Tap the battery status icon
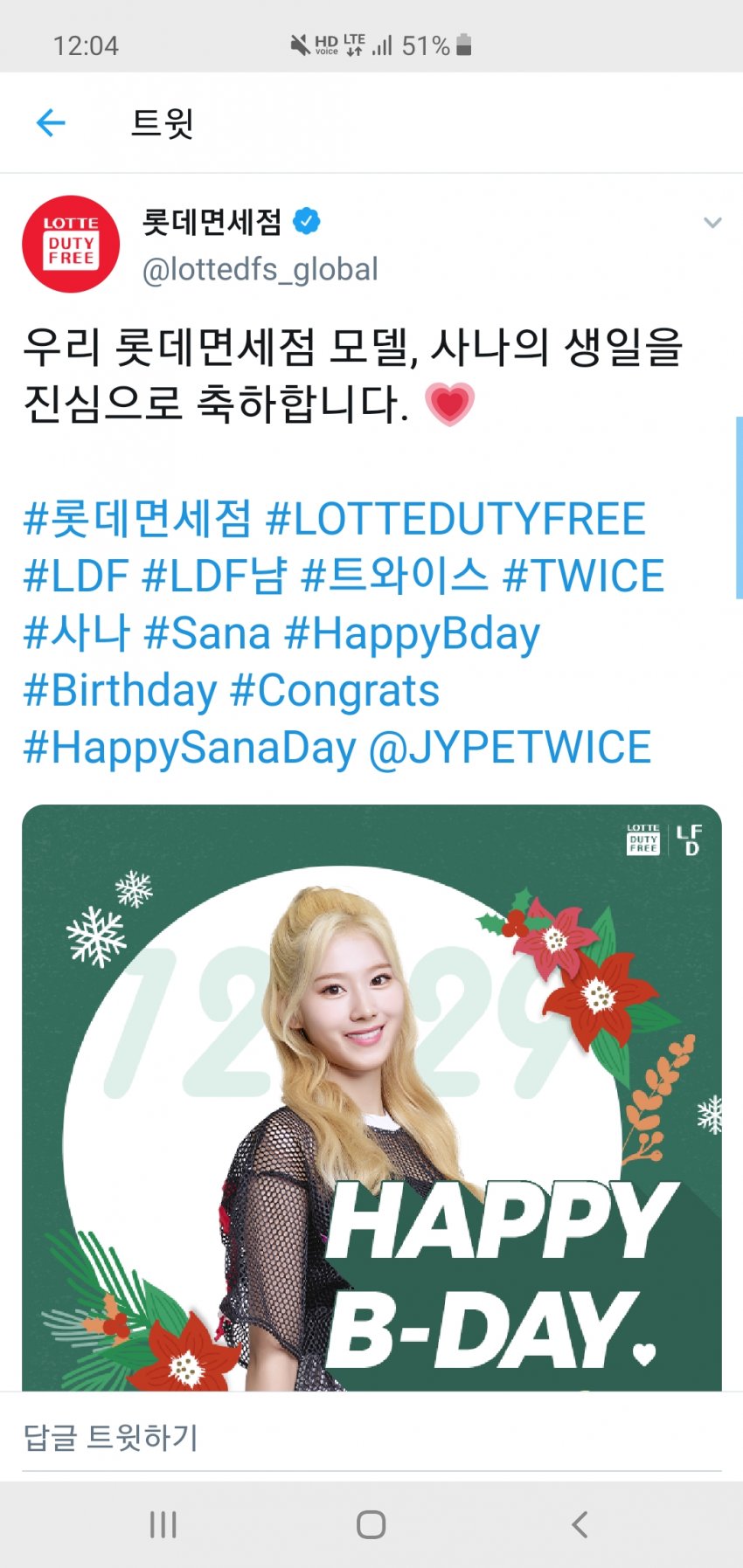 point(464,45)
